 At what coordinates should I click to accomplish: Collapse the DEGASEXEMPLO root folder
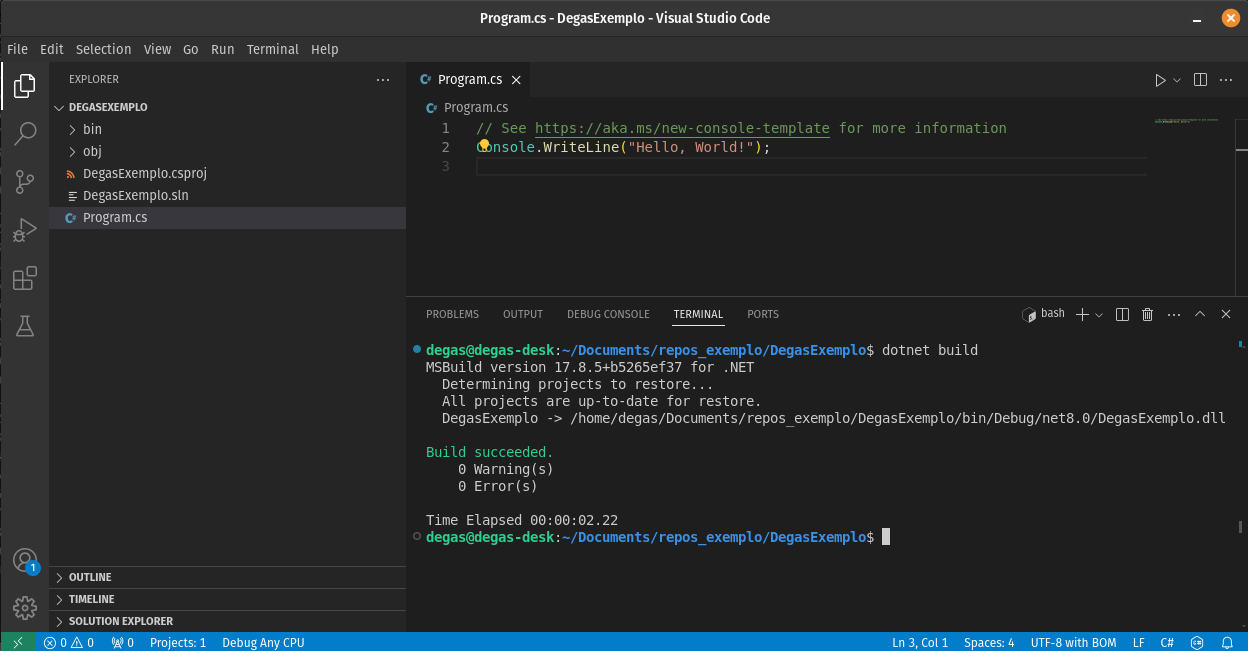coord(228,107)
